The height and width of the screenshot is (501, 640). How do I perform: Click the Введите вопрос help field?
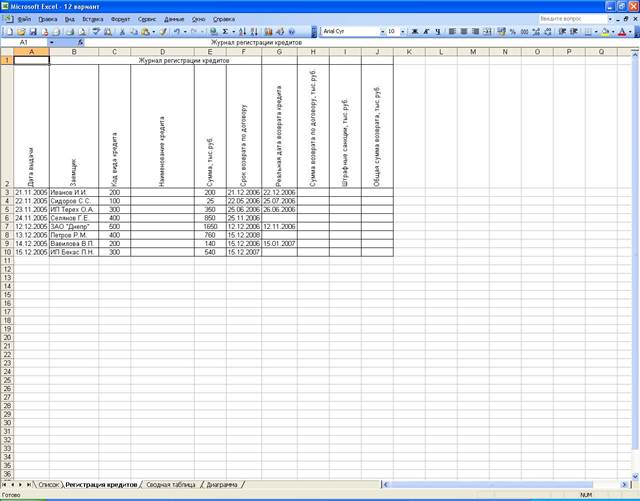[573, 19]
